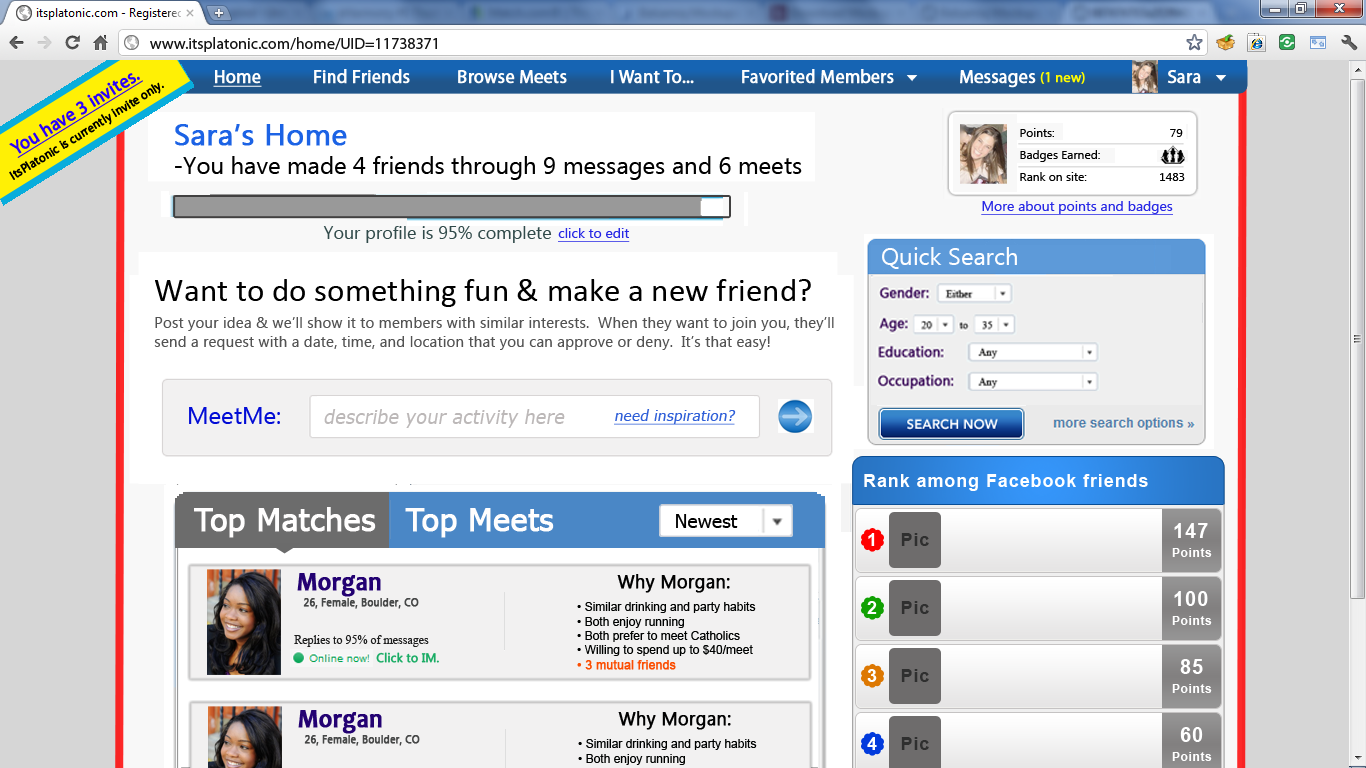Open the Occupation dropdown
This screenshot has width=1366, height=768.
1033,382
